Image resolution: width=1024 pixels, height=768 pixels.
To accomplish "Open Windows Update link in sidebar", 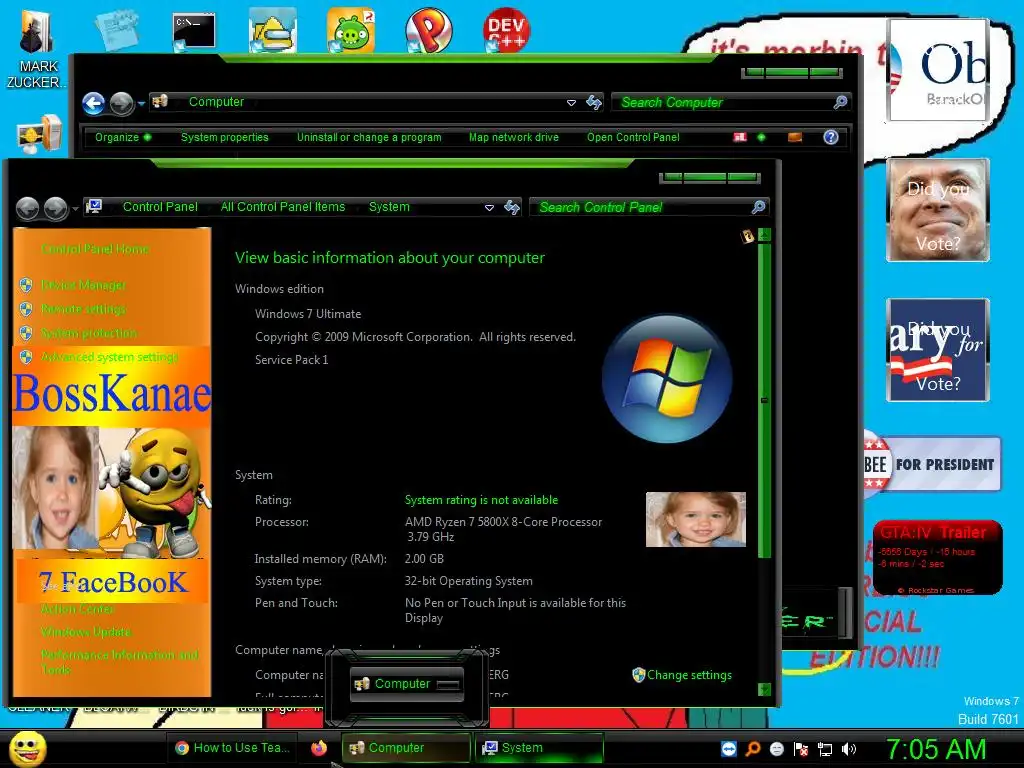I will 86,632.
